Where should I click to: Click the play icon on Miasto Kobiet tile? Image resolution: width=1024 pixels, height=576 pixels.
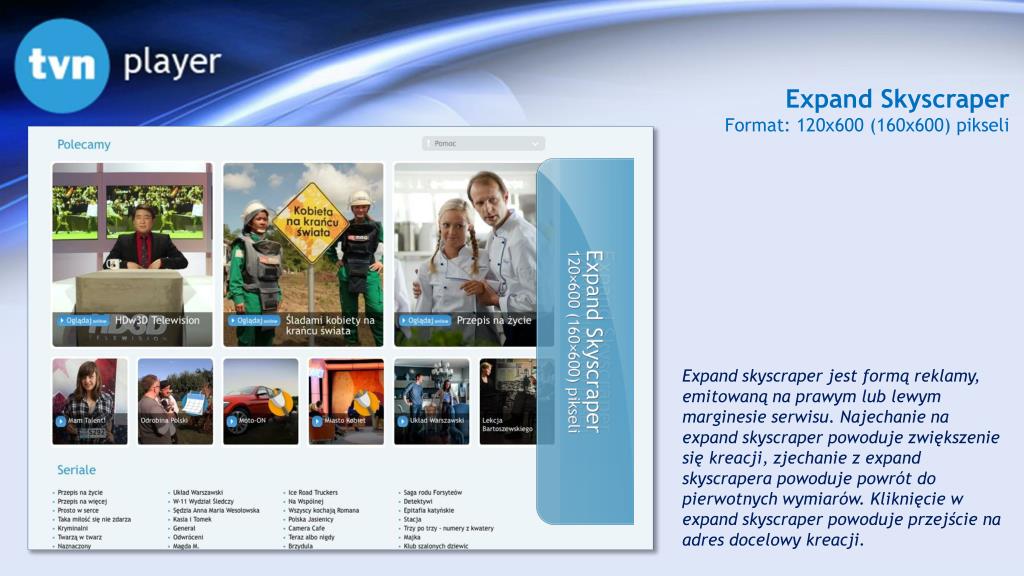[x=317, y=421]
